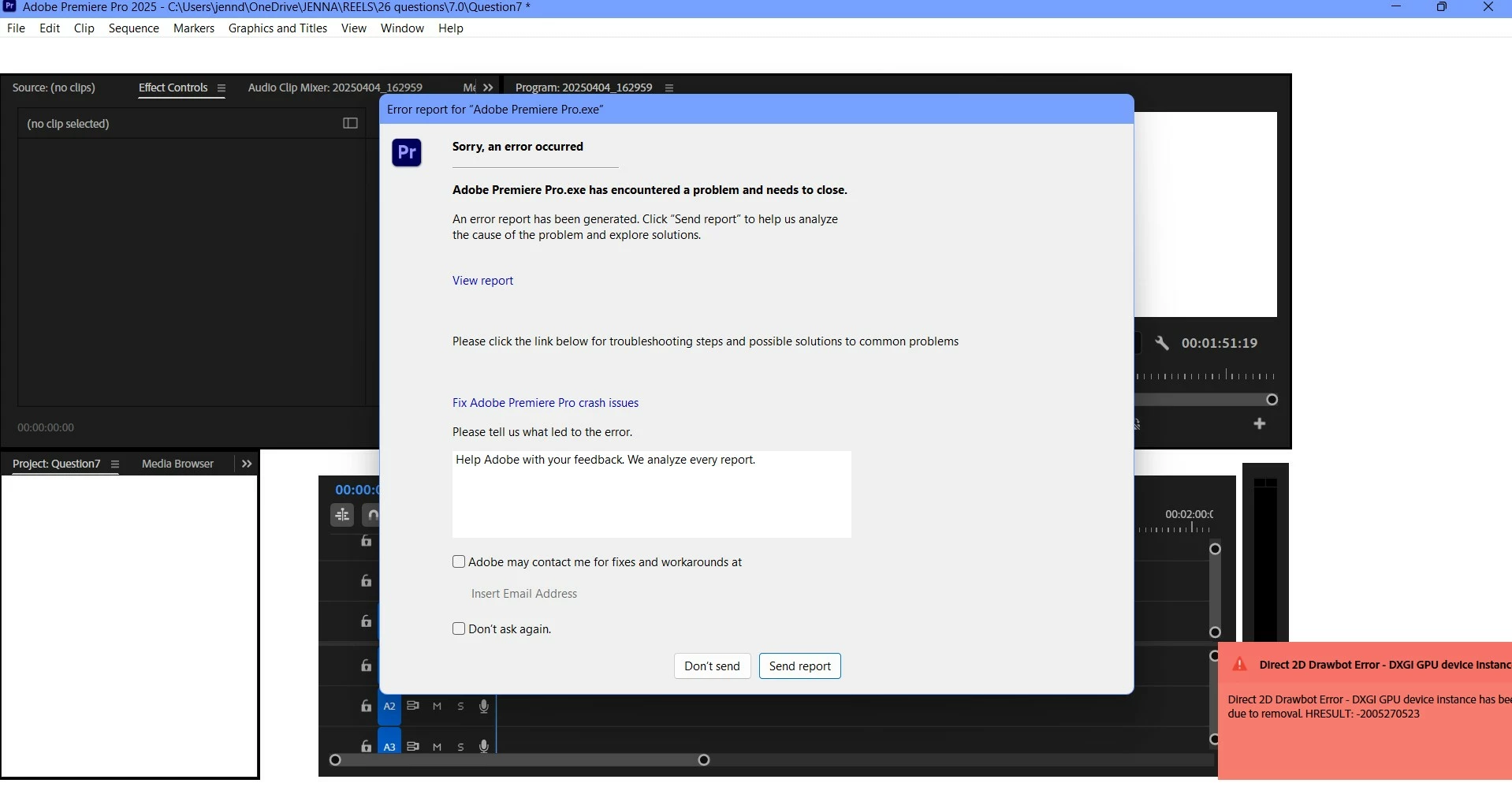The width and height of the screenshot is (1512, 798).
Task: Click top handle of video tracks vertical scrollbar
Action: click(x=1216, y=549)
